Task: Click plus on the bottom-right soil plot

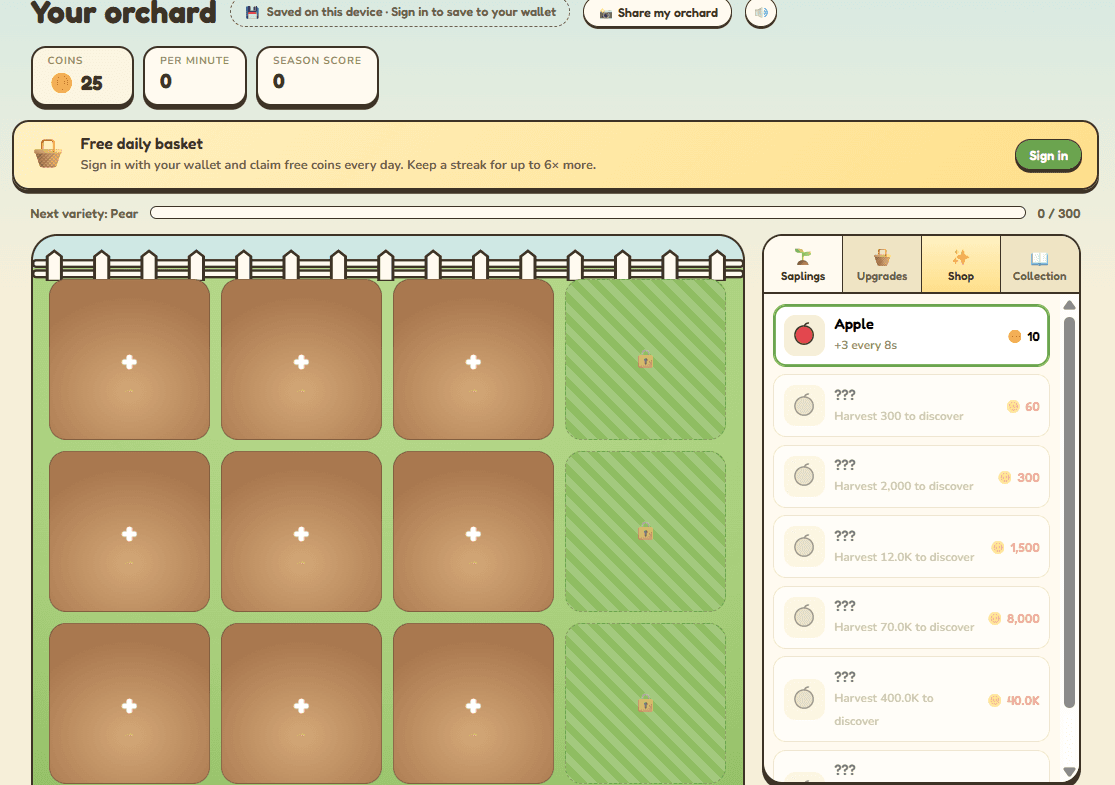Action: pyautogui.click(x=474, y=706)
